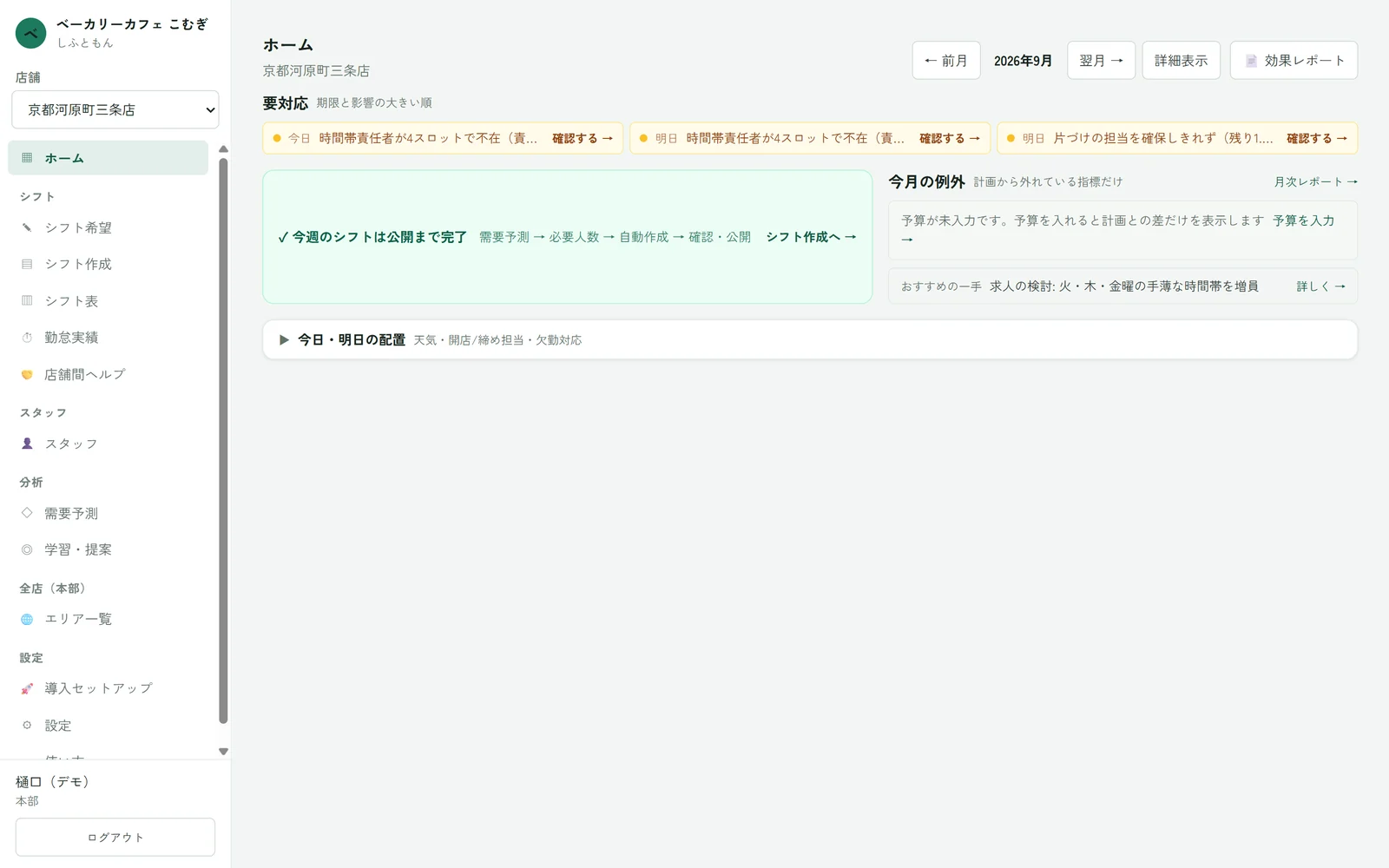Open the シフト作成へ link

pos(811,237)
